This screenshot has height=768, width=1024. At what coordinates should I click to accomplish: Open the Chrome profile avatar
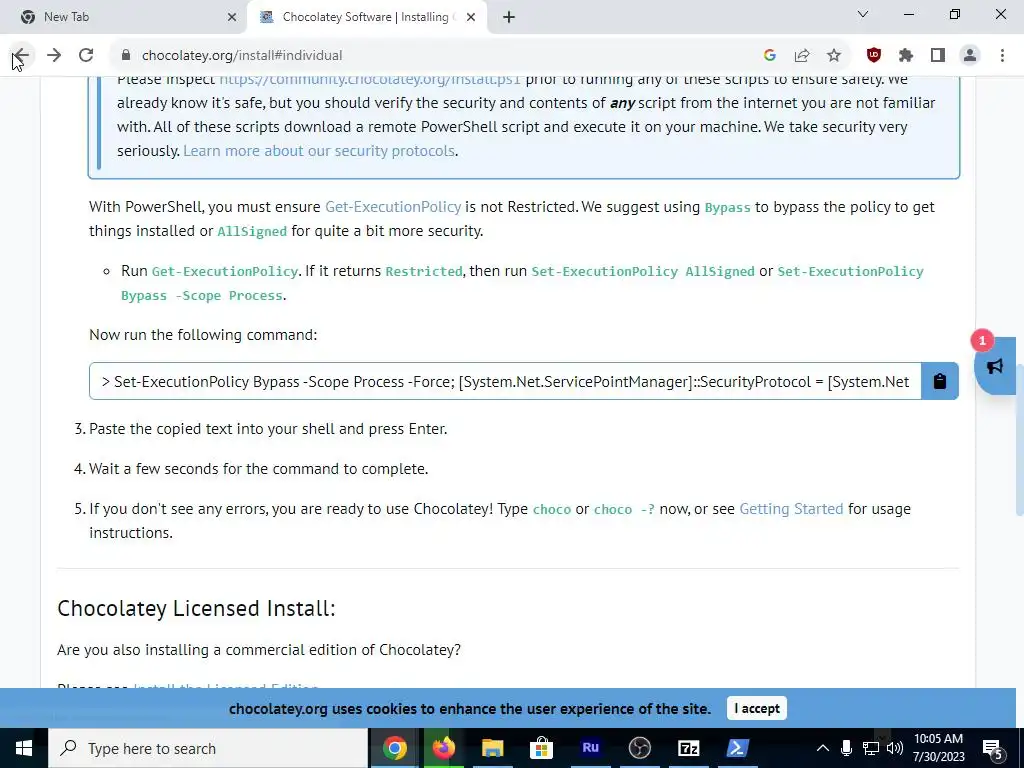(x=970, y=56)
